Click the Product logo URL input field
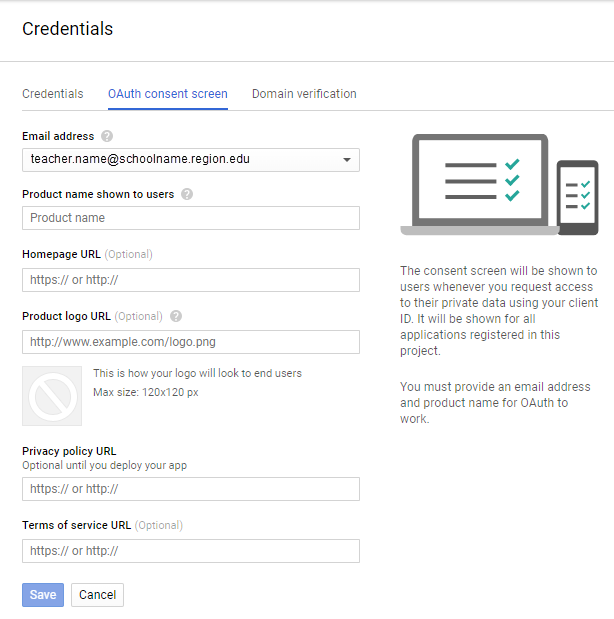This screenshot has height=619, width=614. pyautogui.click(x=190, y=342)
